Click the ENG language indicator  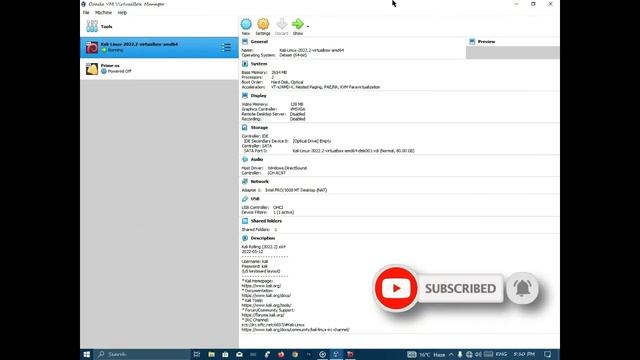(x=501, y=354)
